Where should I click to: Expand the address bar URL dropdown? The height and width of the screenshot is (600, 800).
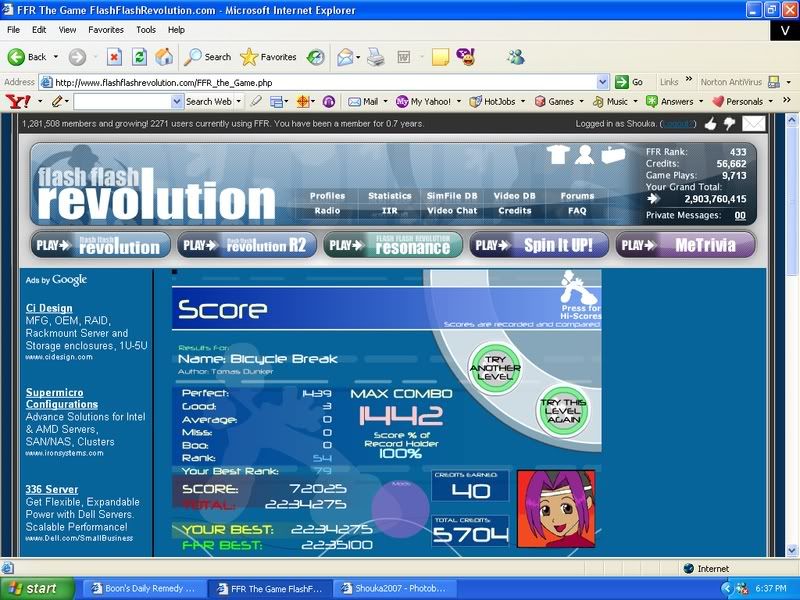[603, 82]
